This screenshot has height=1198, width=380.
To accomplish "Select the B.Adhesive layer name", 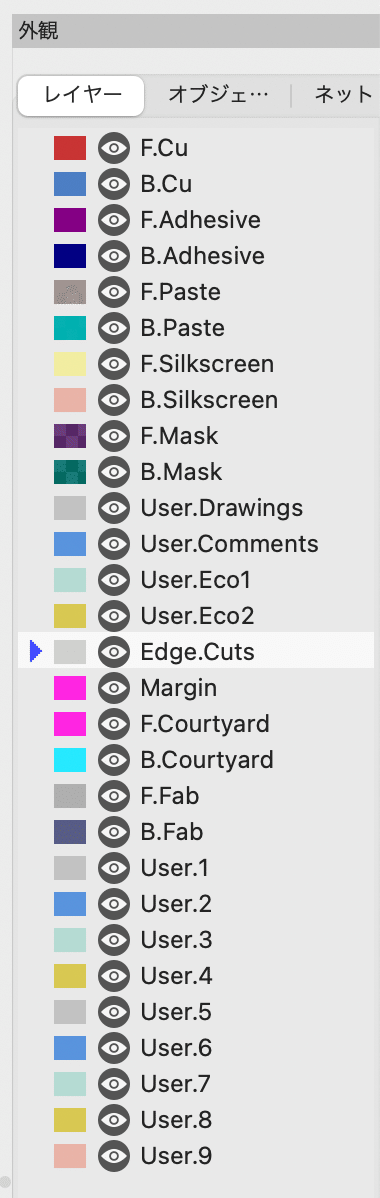I will [203, 256].
